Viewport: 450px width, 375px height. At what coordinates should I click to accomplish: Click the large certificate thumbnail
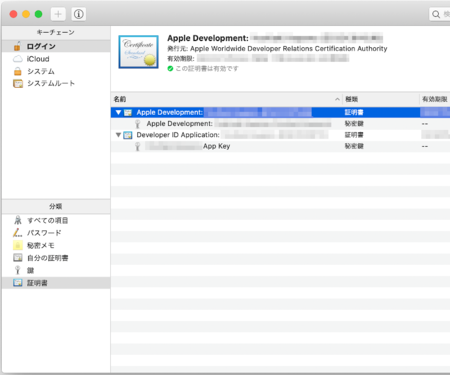[x=138, y=52]
